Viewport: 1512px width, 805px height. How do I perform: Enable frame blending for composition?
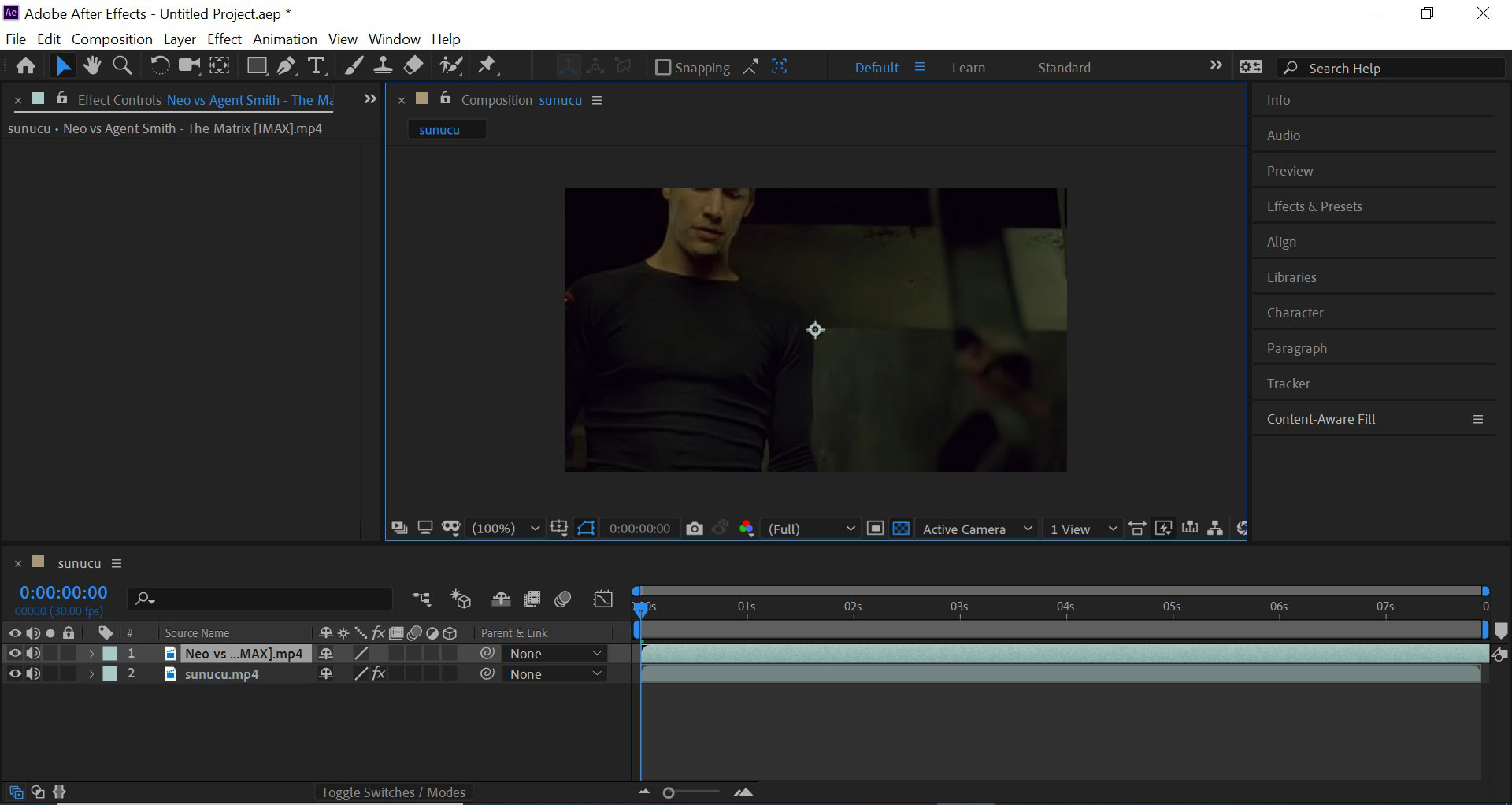point(532,599)
